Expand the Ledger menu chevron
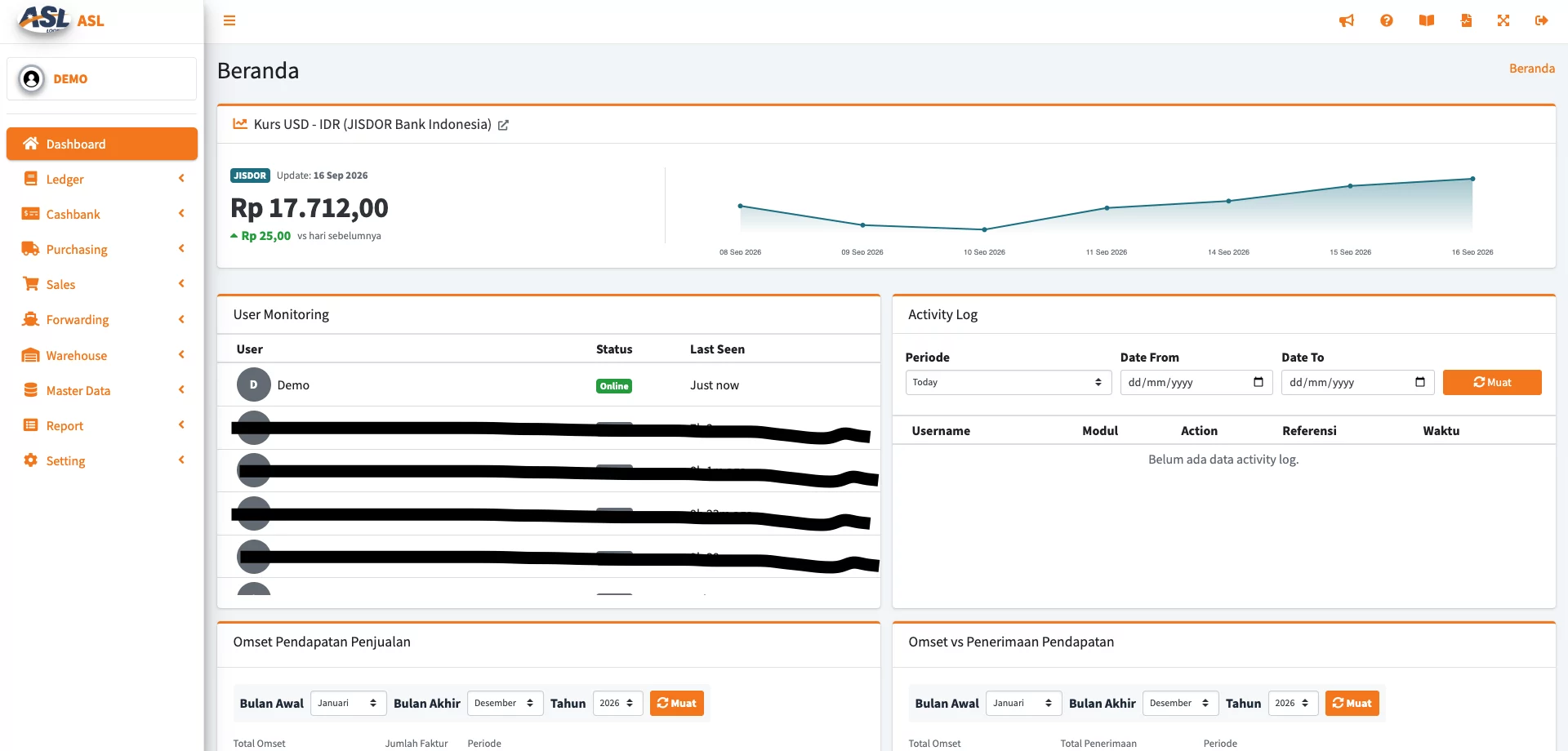Image resolution: width=1568 pixels, height=751 pixels. click(x=181, y=179)
